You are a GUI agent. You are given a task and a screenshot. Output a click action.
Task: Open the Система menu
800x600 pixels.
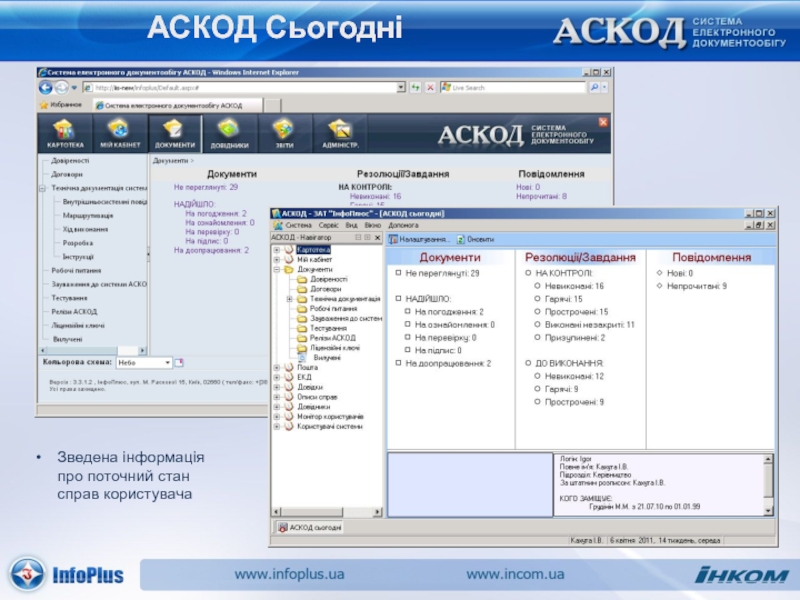tap(298, 225)
